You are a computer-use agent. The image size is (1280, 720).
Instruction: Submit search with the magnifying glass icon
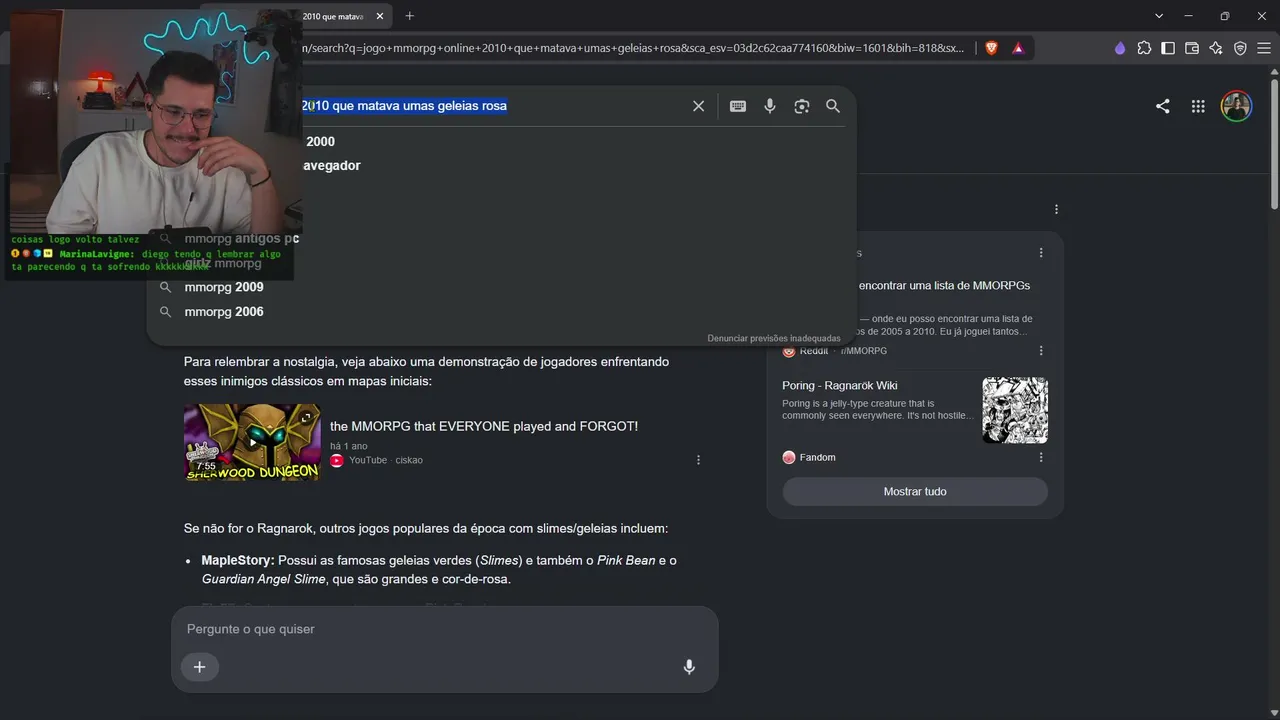(833, 106)
